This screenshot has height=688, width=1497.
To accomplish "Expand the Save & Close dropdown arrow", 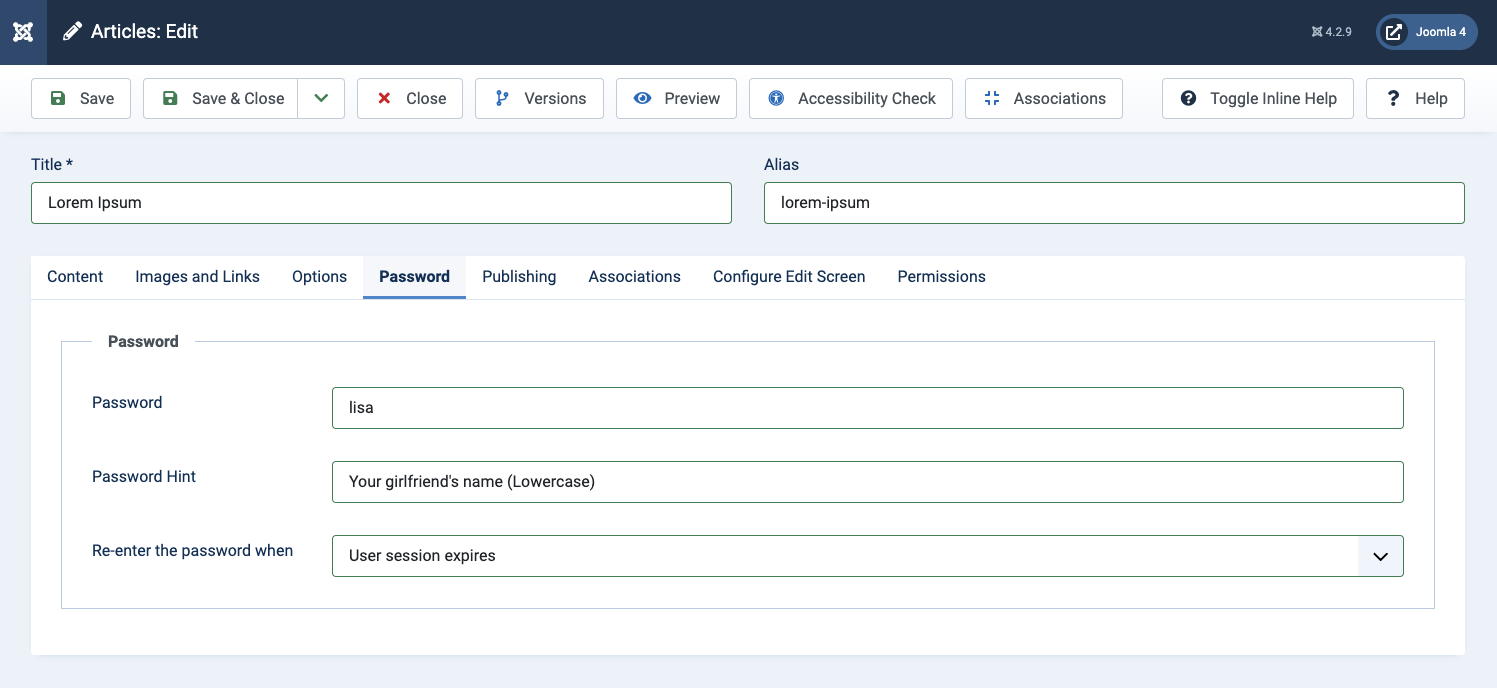I will (321, 98).
